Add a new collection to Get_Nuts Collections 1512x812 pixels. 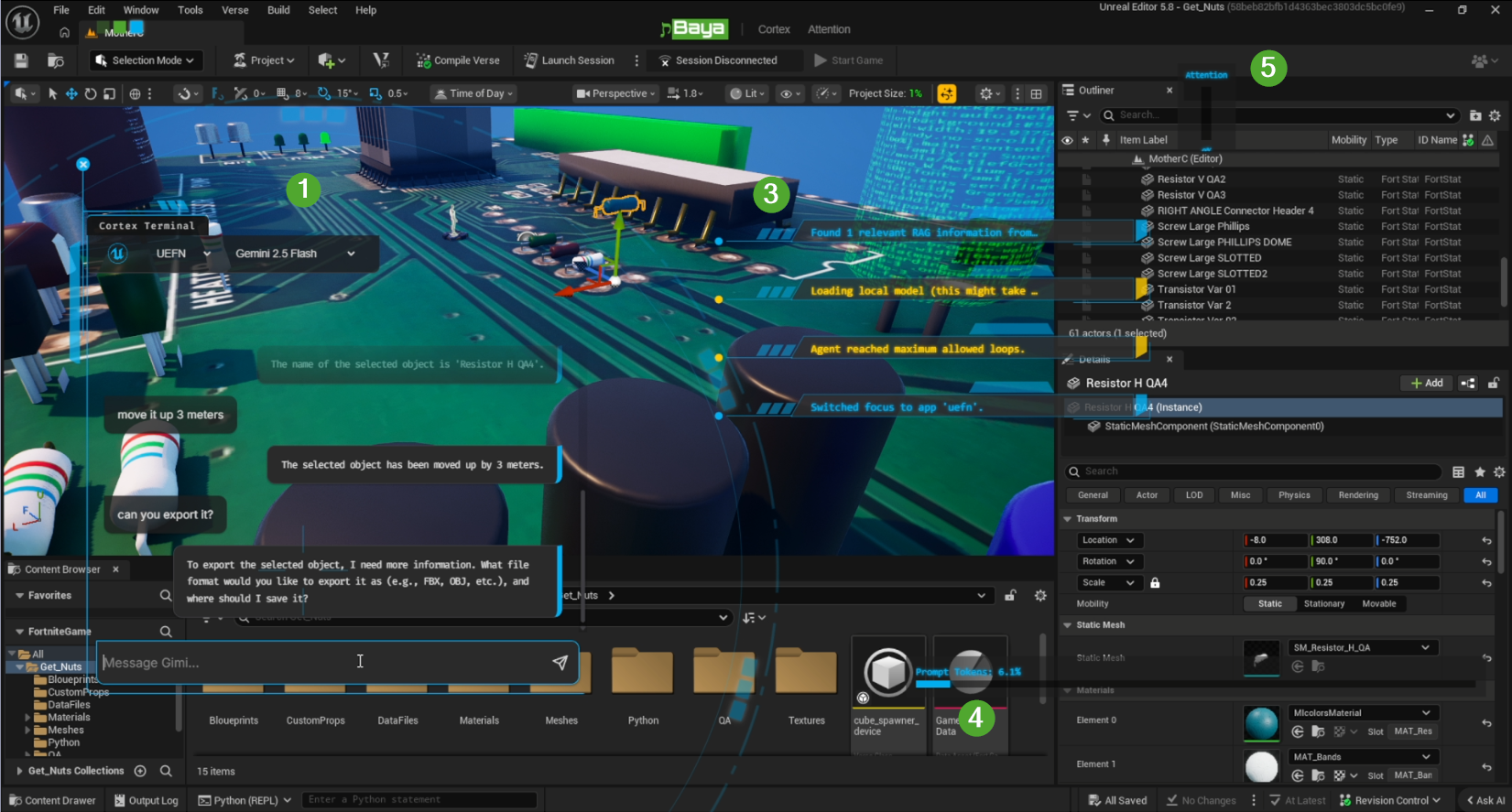(x=140, y=771)
